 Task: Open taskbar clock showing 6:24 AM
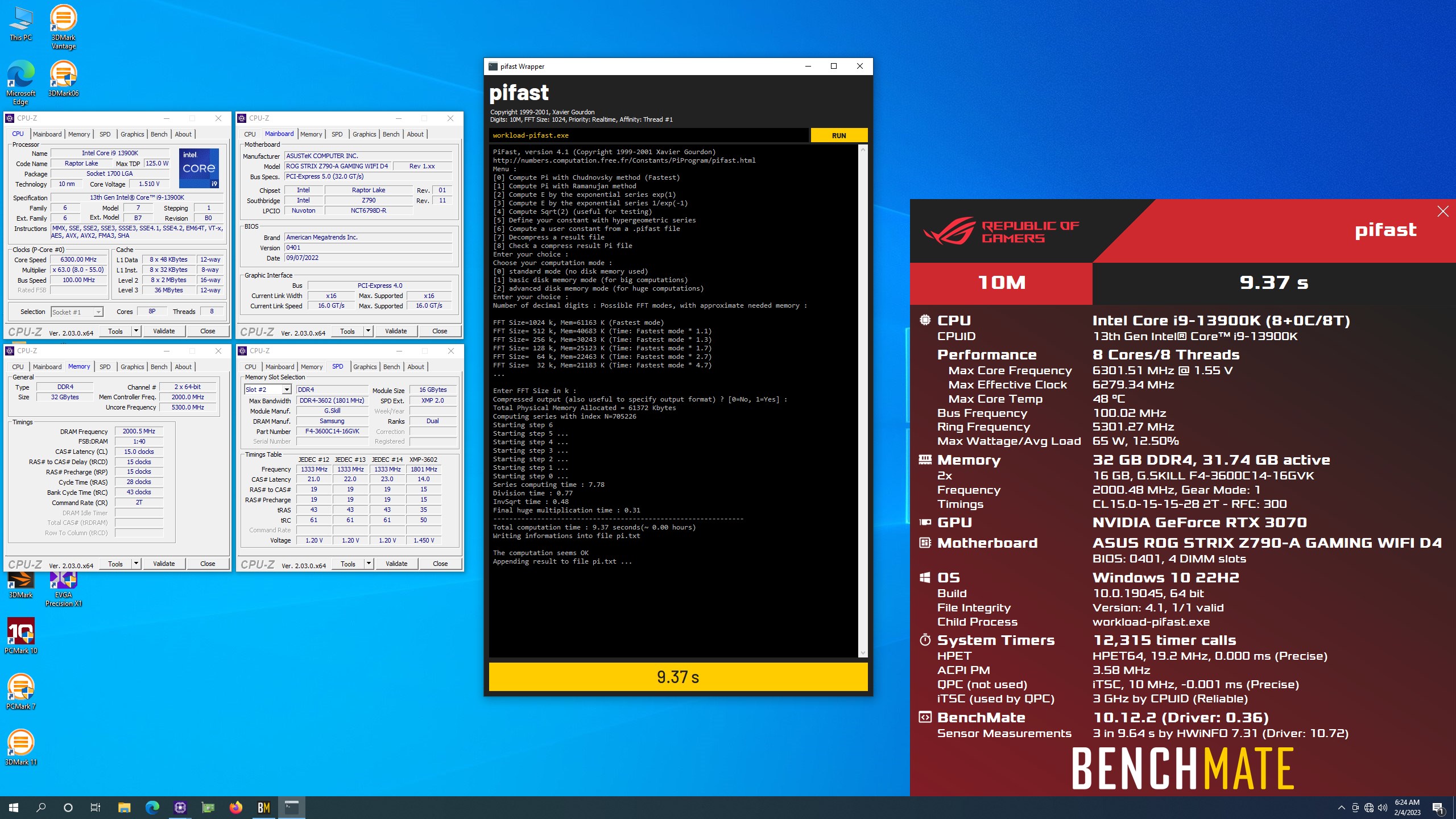(1407, 808)
